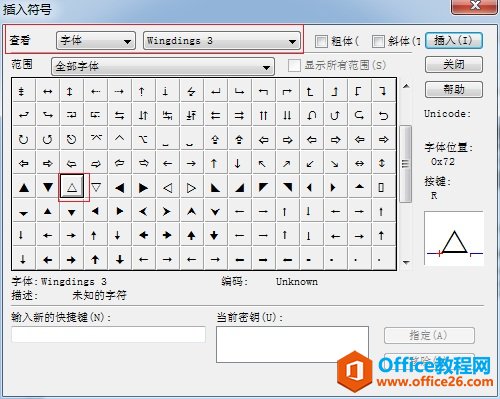Click the Unknown encoding value
Viewport: 500px width, 399px height.
[x=297, y=282]
